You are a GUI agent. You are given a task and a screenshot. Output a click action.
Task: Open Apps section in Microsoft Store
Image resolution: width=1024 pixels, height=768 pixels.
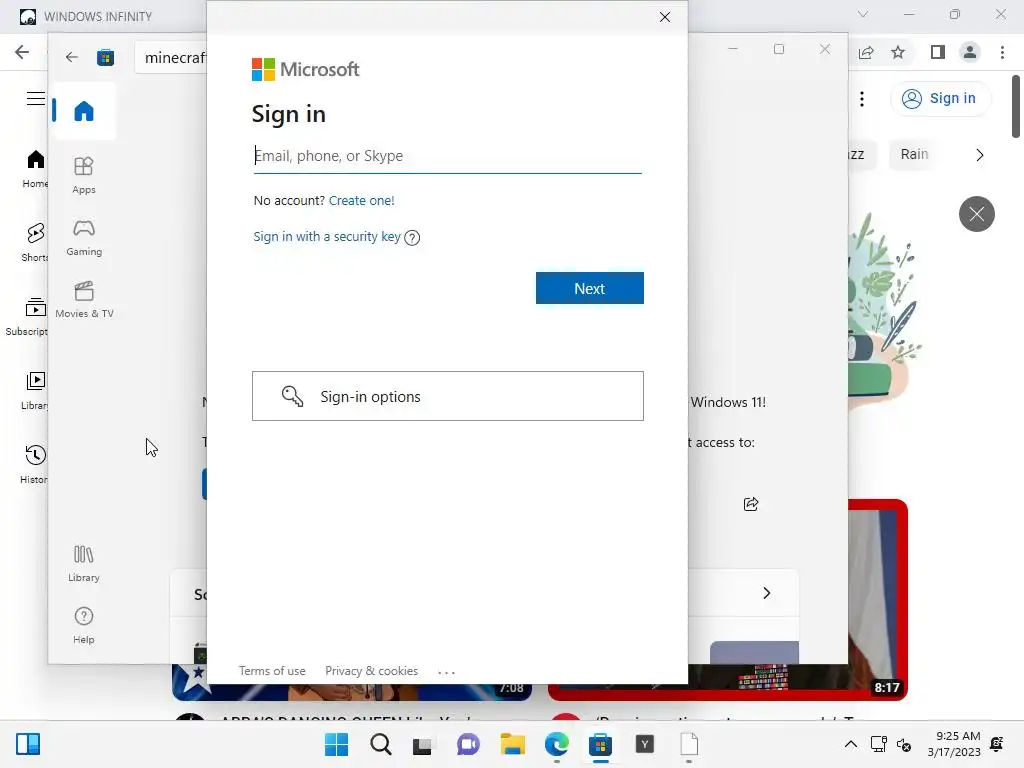[x=84, y=175]
